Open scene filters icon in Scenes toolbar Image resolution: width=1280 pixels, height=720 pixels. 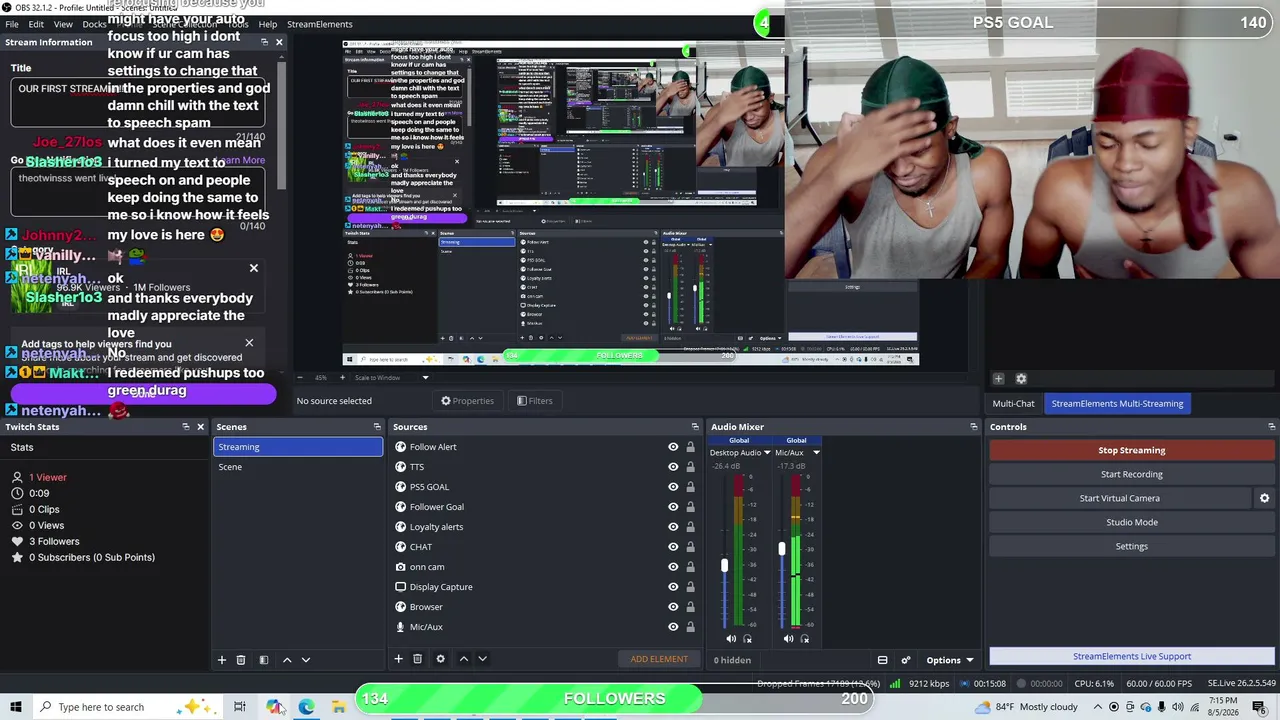click(264, 660)
